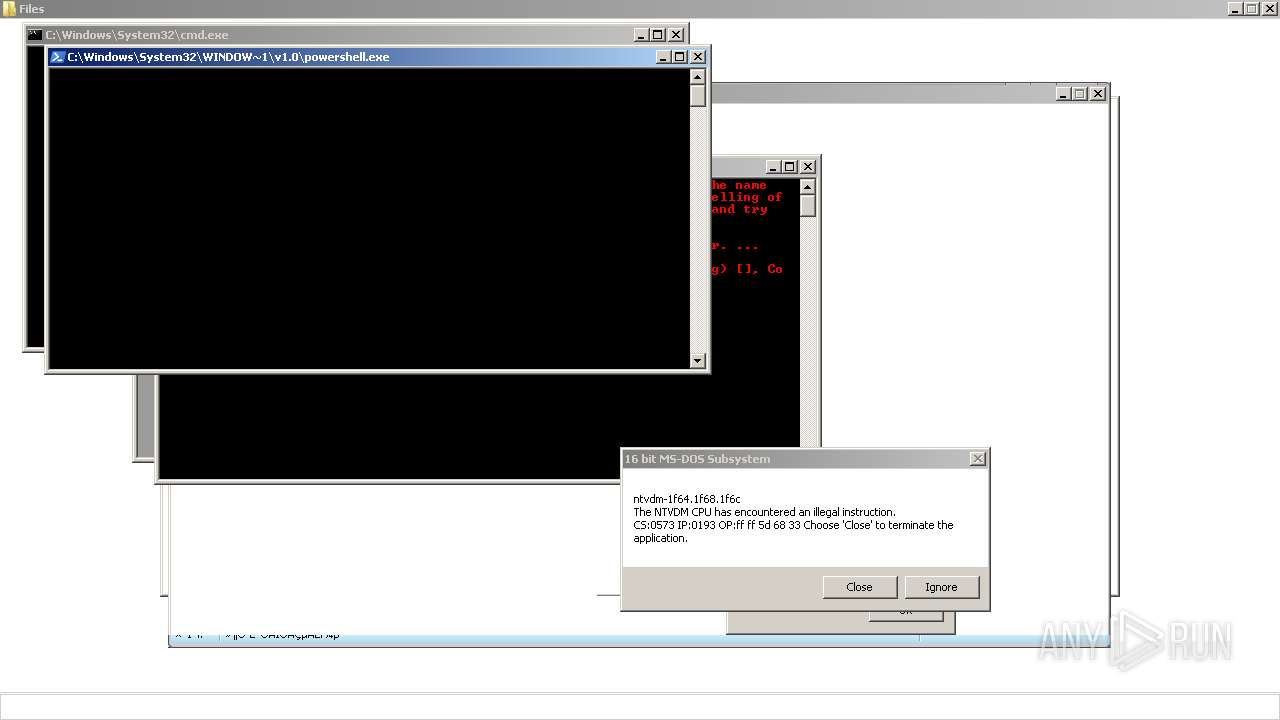Viewport: 1280px width, 720px height.
Task: Maximize the front powershell.exe window
Action: tap(680, 57)
